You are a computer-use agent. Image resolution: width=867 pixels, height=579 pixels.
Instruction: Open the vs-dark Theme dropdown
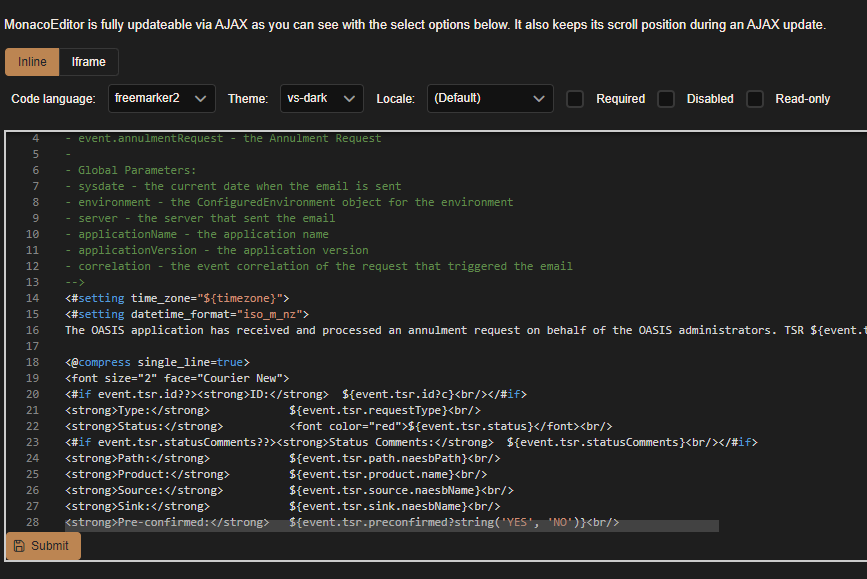point(320,98)
